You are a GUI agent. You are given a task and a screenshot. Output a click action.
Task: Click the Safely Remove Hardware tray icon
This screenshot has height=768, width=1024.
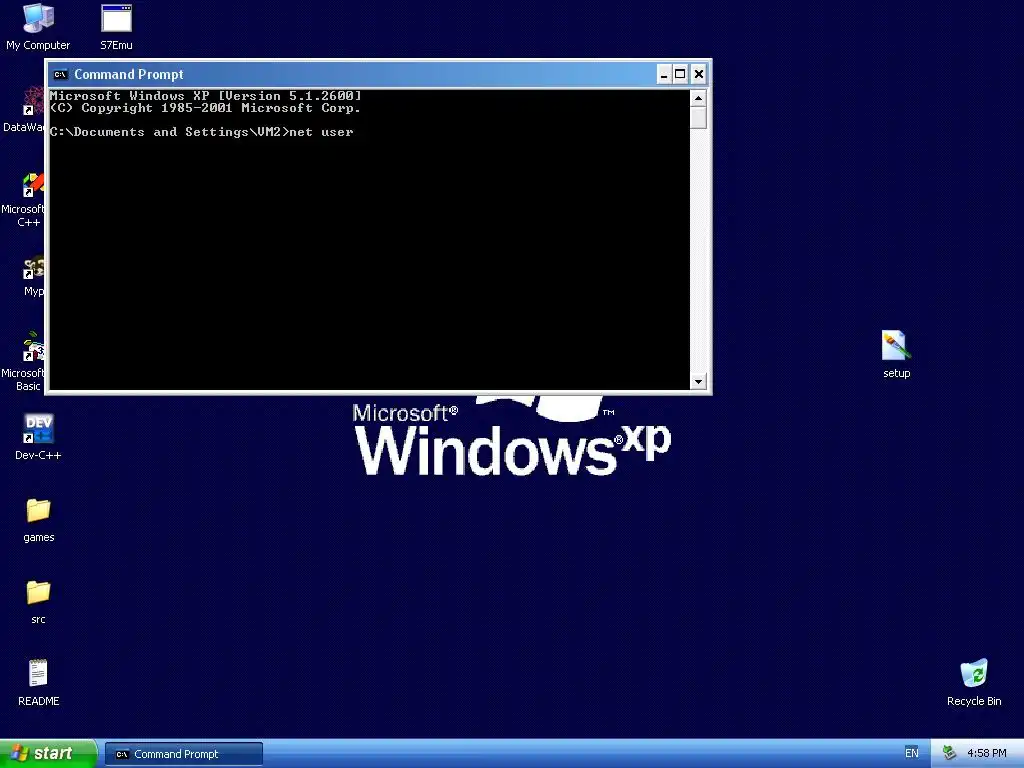point(950,754)
